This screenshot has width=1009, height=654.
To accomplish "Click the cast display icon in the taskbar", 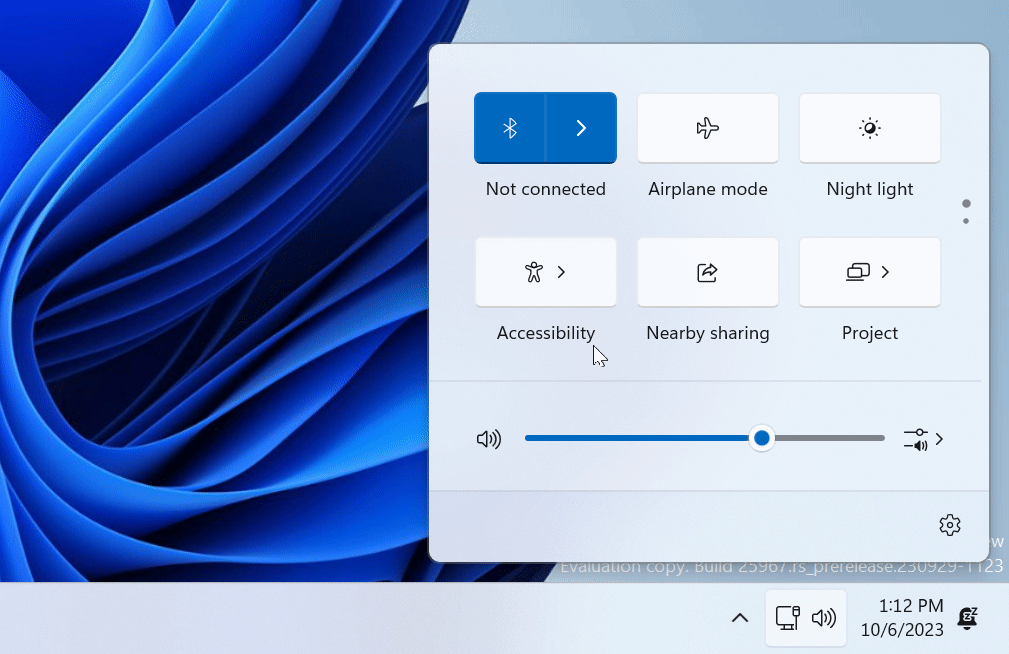I will [x=787, y=617].
